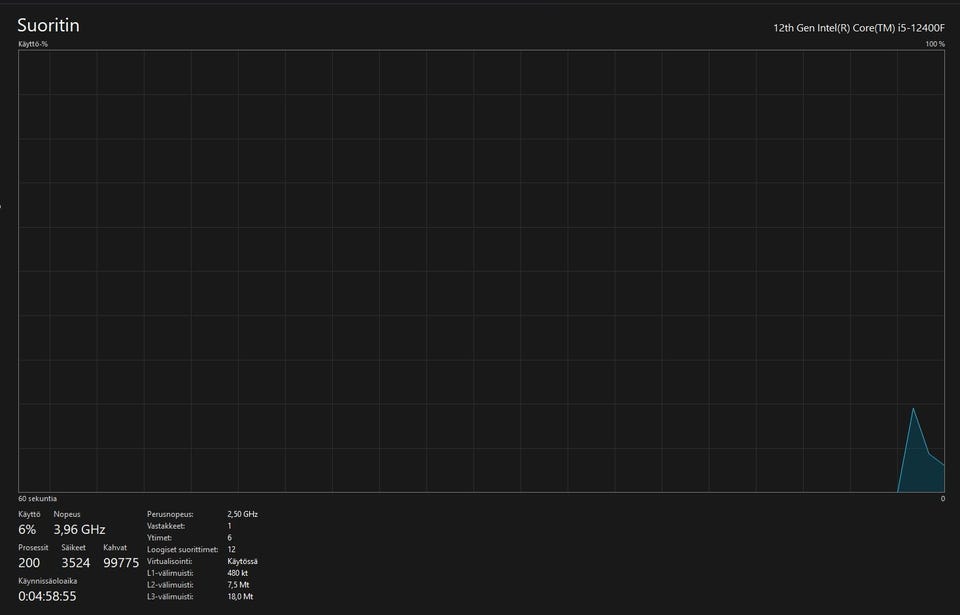This screenshot has height=615, width=960.
Task: Click the "100 %" graph scale label
Action: (935, 44)
